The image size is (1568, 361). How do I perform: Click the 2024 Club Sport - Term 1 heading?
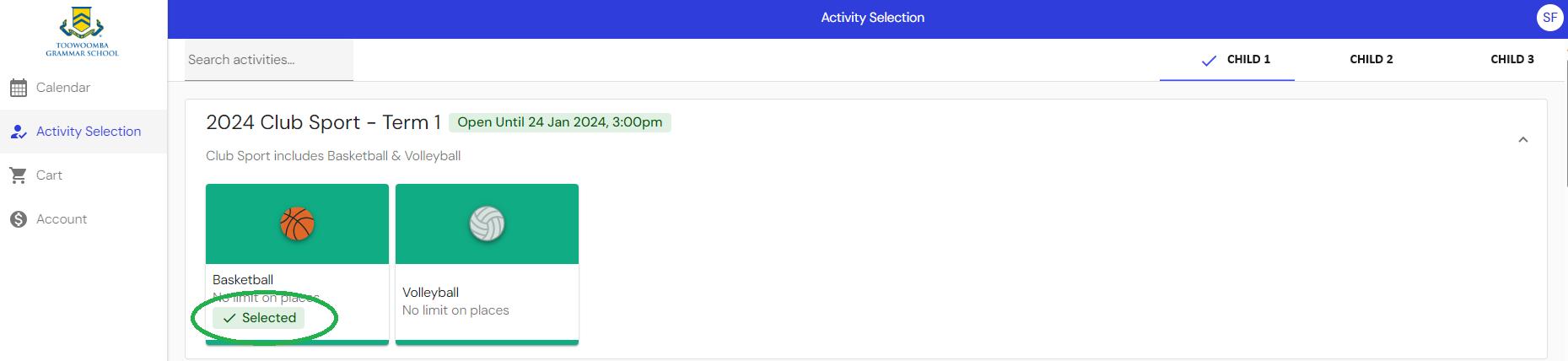click(x=323, y=122)
